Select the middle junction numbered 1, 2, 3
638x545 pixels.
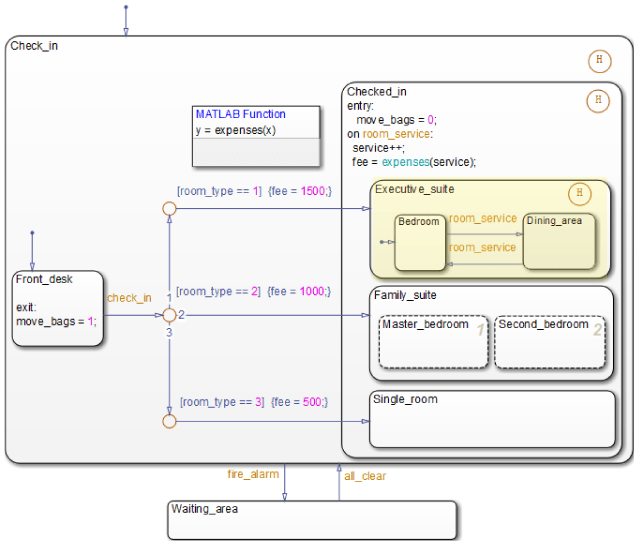169,315
